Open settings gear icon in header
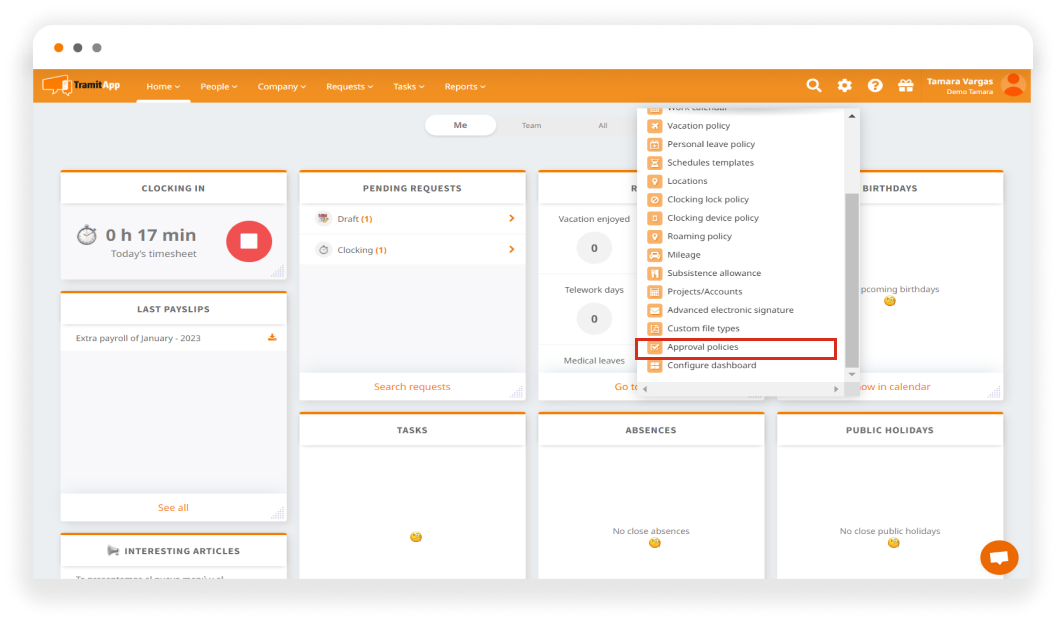This screenshot has height=622, width=1058. [845, 86]
